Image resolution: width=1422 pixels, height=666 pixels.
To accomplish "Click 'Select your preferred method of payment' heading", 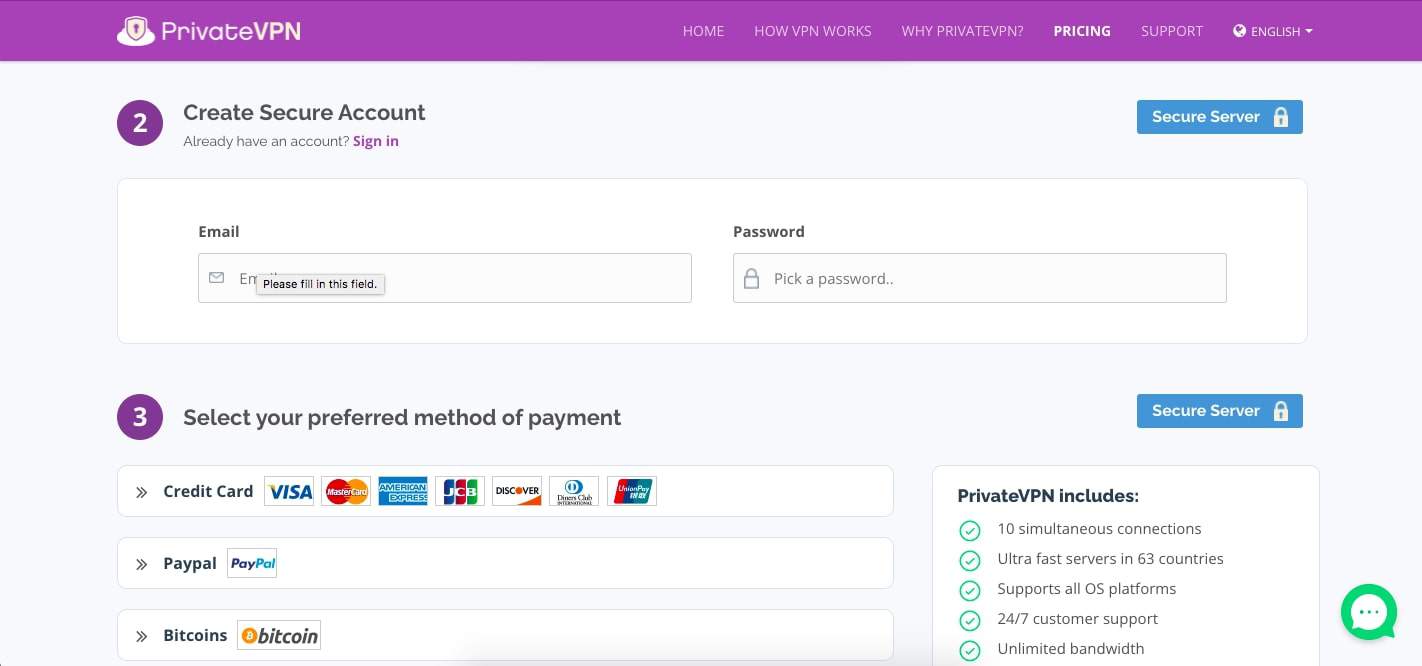I will point(402,417).
